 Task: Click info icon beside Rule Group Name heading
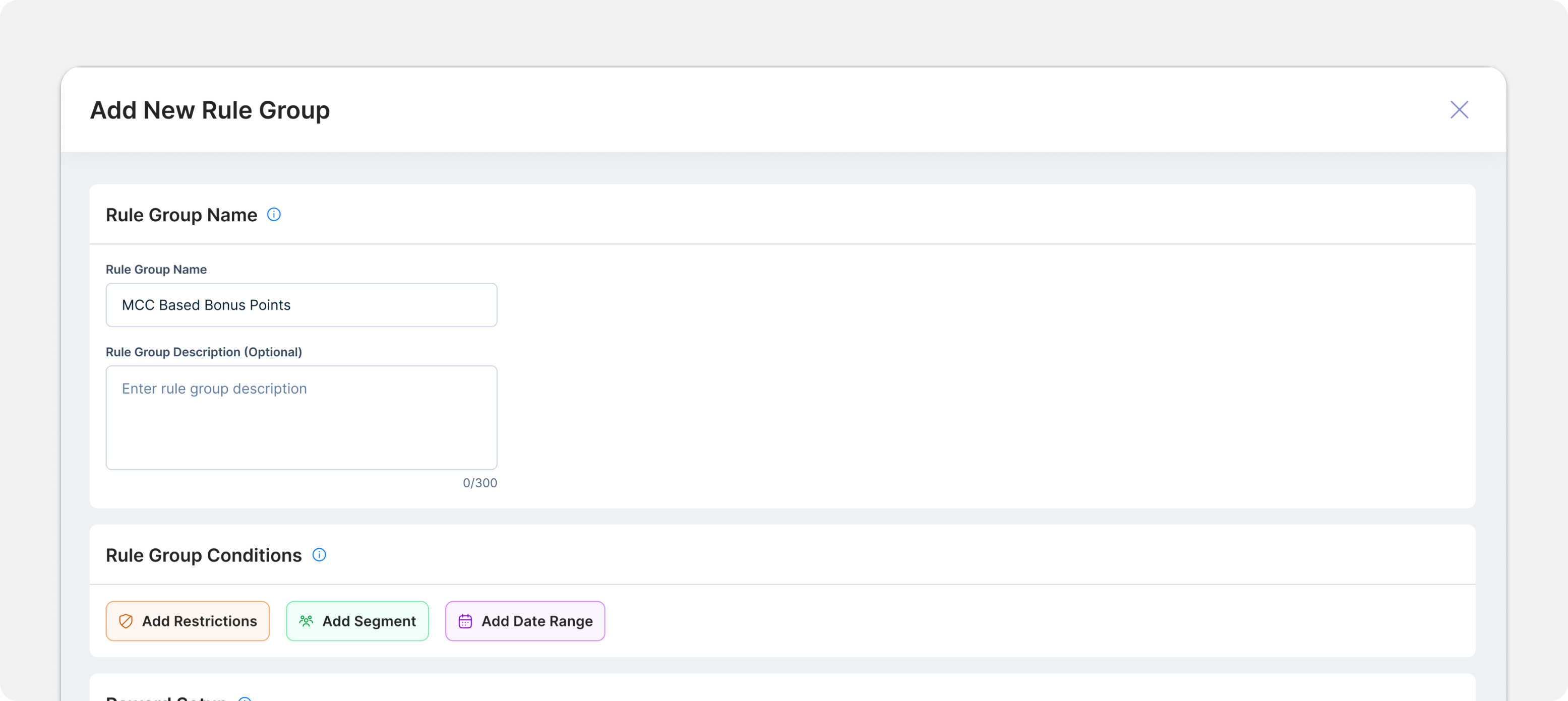pos(274,214)
